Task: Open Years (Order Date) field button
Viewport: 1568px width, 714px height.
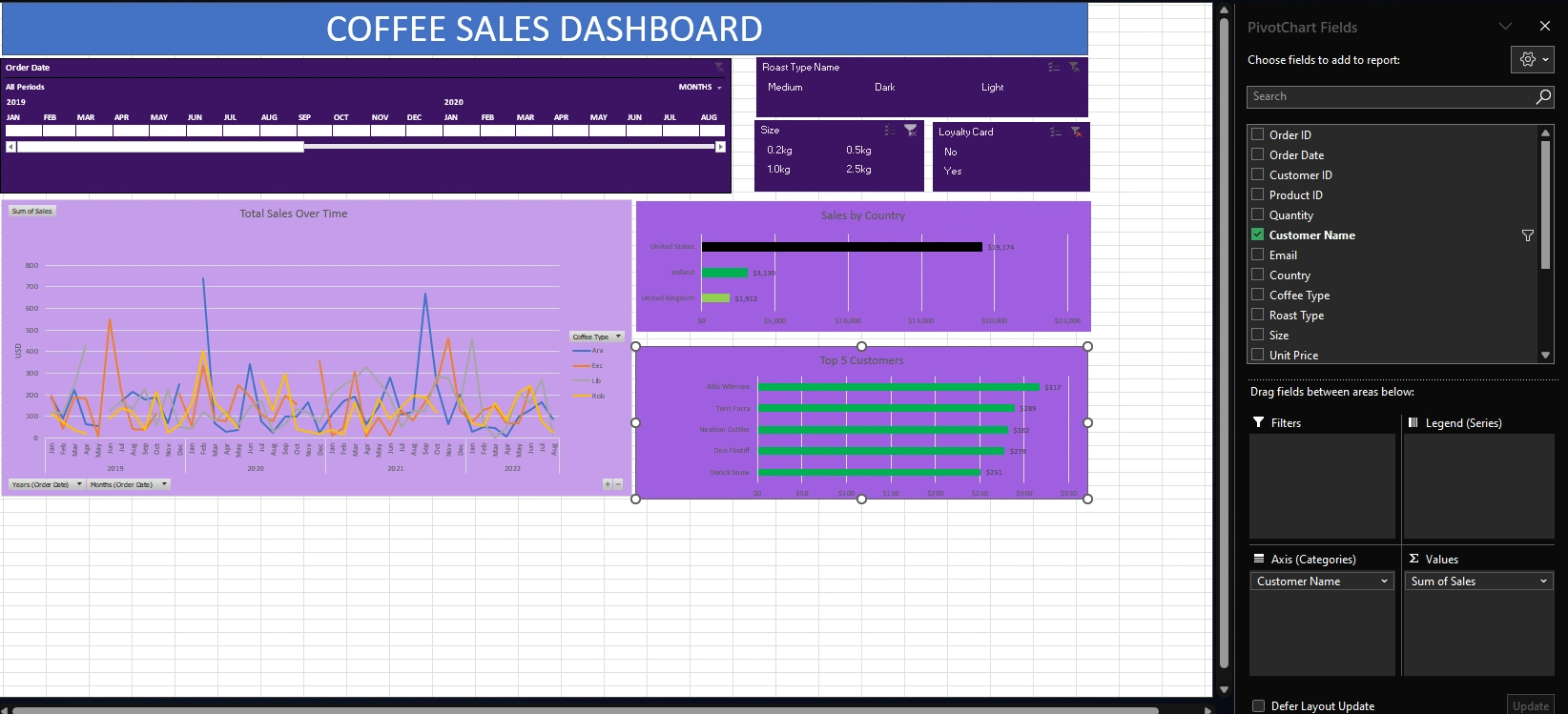Action: pyautogui.click(x=46, y=484)
